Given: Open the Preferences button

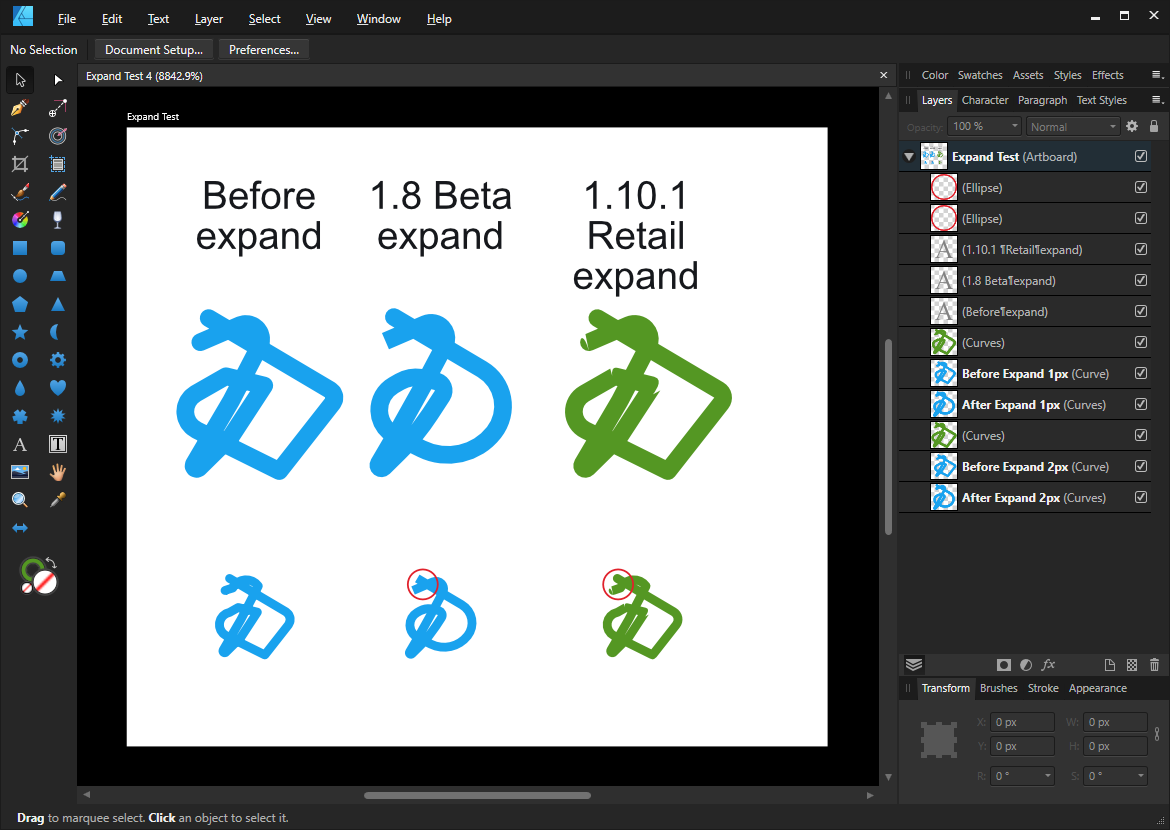Looking at the screenshot, I should click(x=264, y=50).
